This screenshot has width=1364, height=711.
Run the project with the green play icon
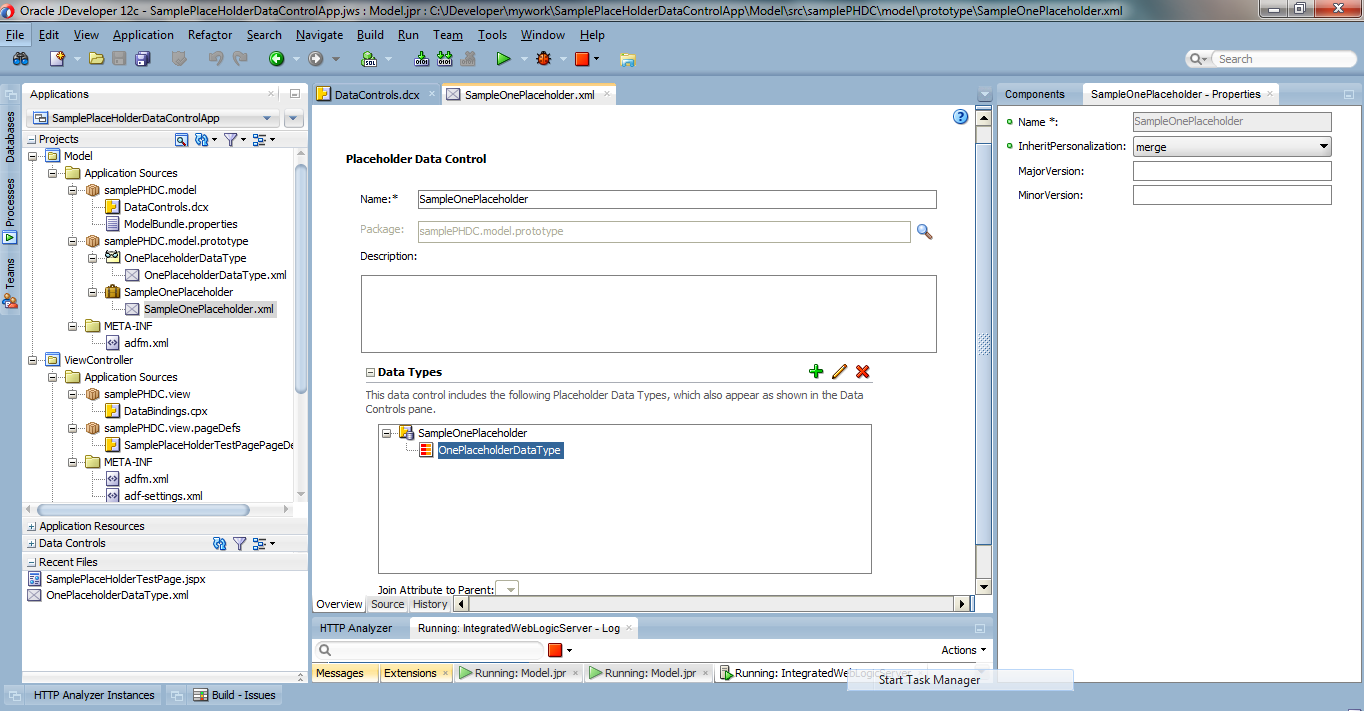pyautogui.click(x=505, y=58)
